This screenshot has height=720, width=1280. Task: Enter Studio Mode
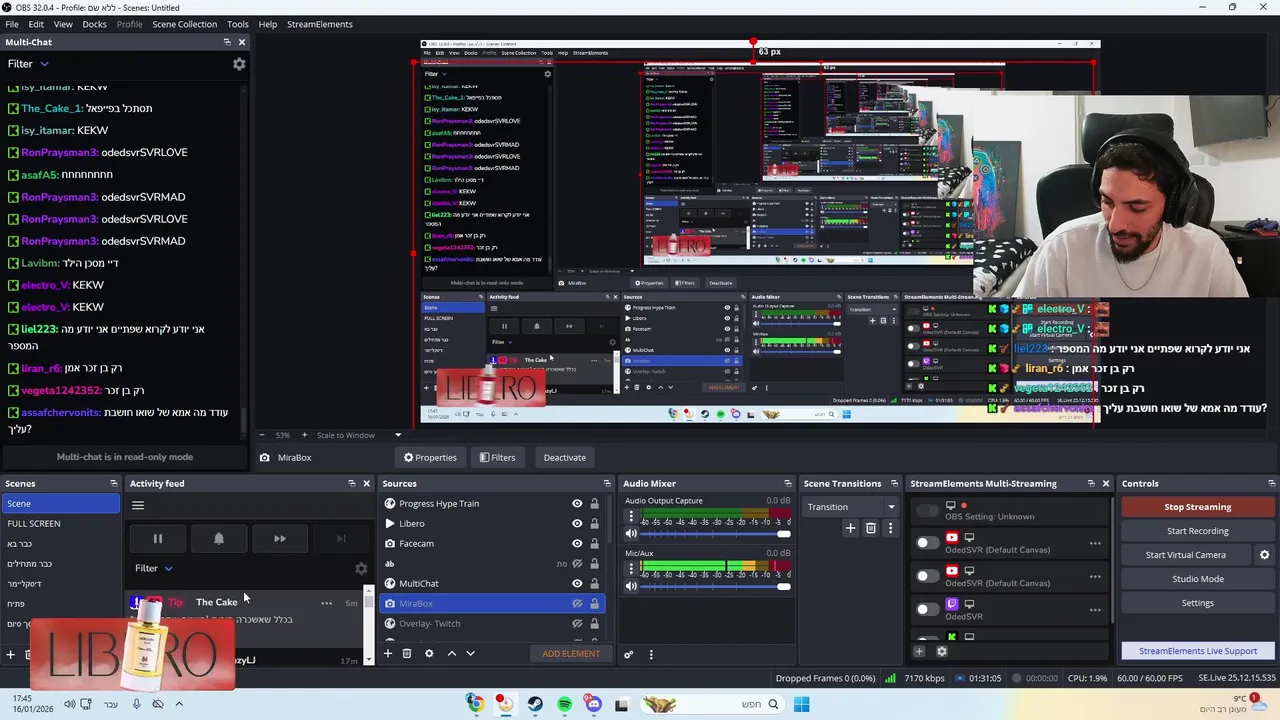point(1197,579)
